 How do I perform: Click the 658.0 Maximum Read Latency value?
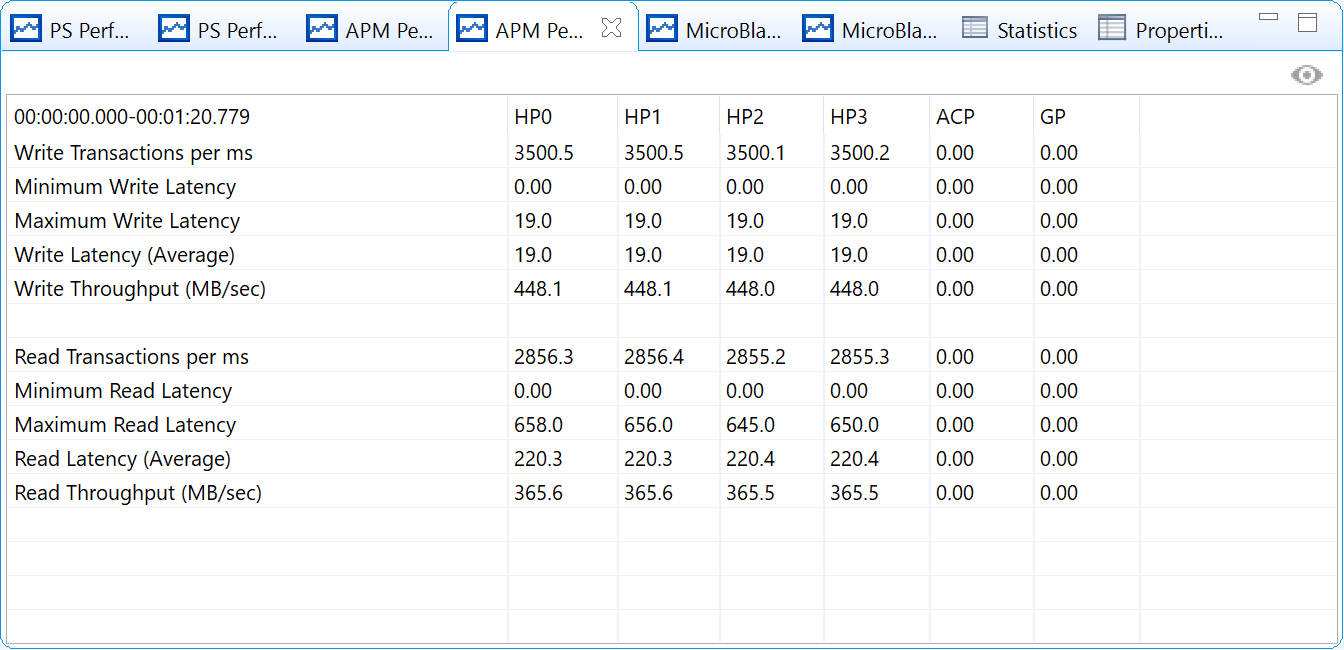tap(538, 425)
